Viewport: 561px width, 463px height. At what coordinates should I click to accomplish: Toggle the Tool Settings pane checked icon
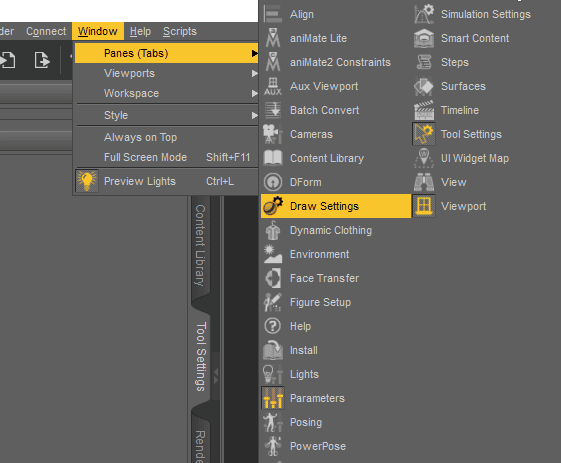424,134
